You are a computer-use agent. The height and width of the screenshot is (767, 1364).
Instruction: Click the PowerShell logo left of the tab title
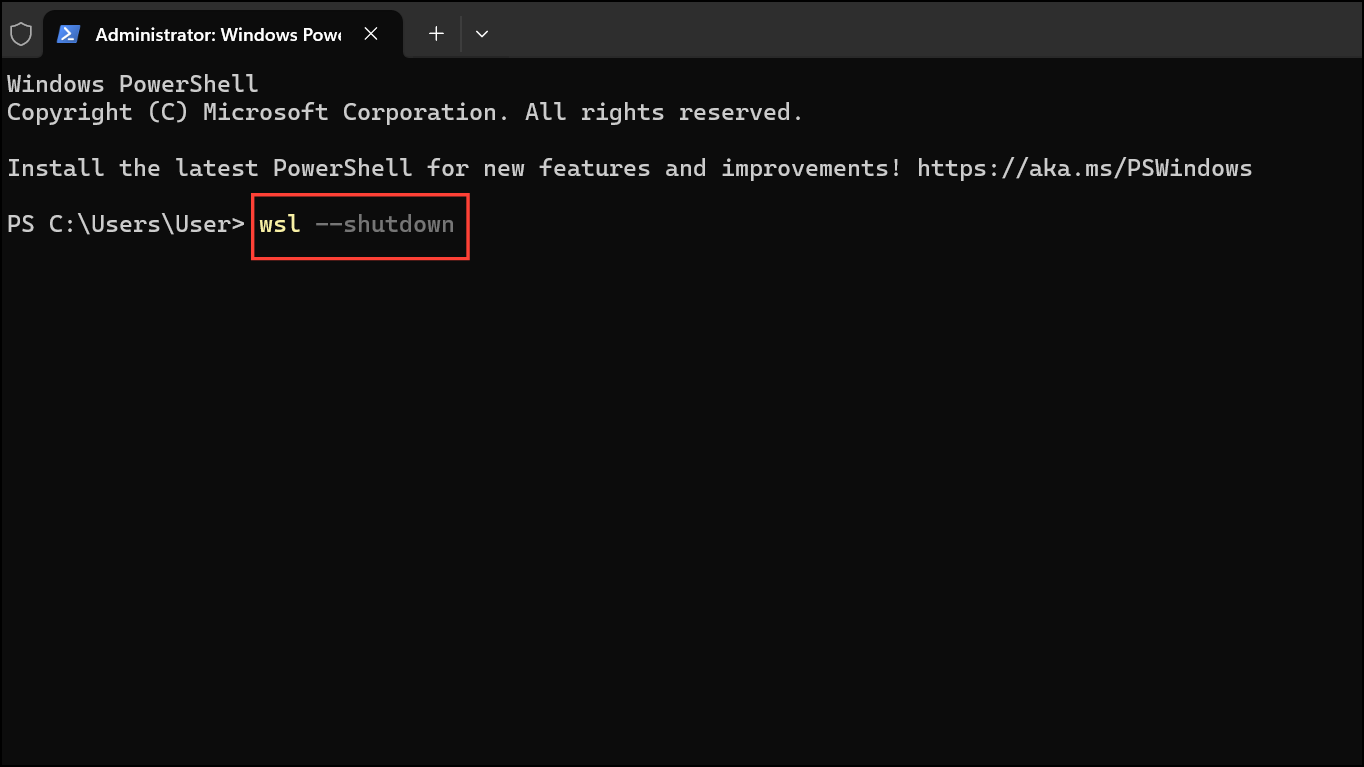click(68, 33)
